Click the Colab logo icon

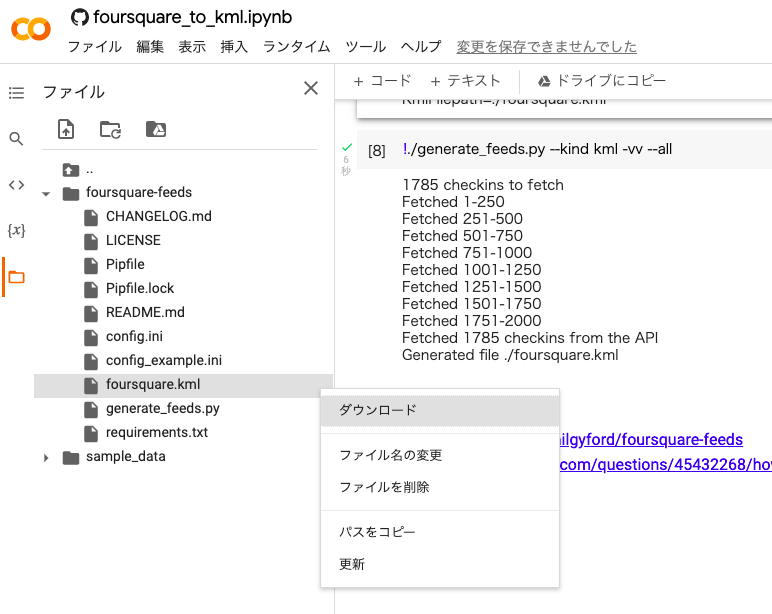pos(31,29)
